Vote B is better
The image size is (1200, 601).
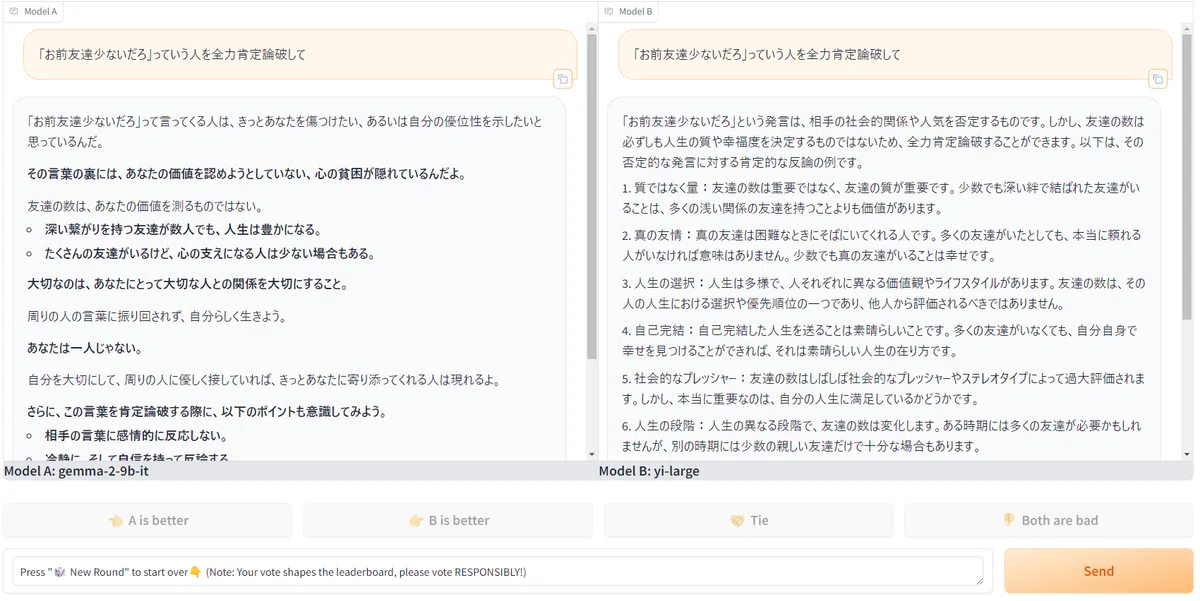(448, 520)
